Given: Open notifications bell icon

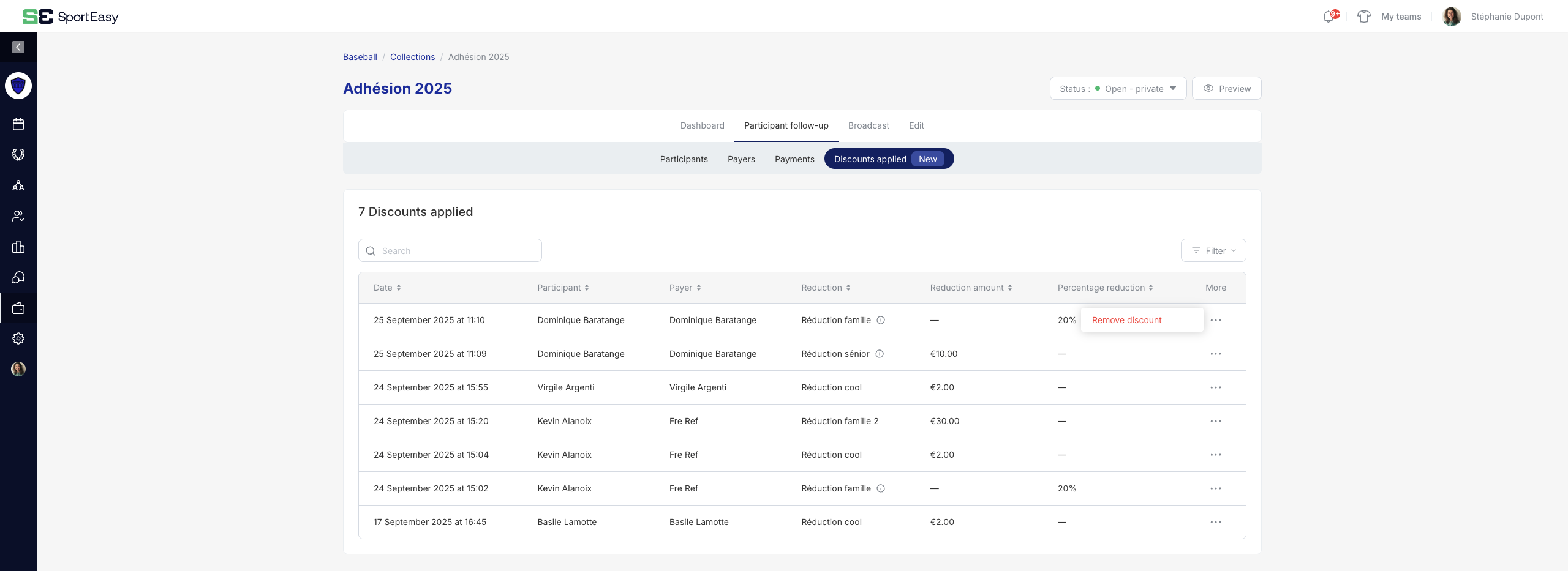Looking at the screenshot, I should tap(1329, 17).
